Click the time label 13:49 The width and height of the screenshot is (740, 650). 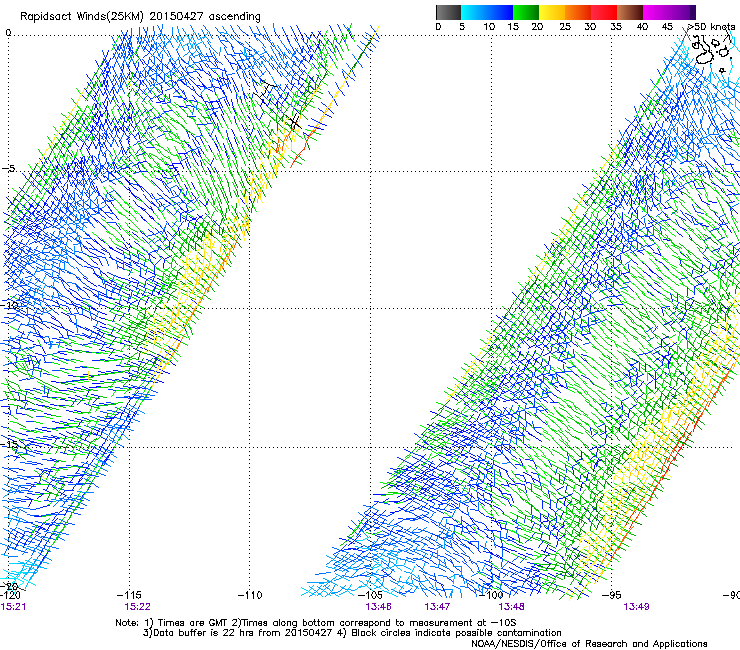pyautogui.click(x=636, y=607)
